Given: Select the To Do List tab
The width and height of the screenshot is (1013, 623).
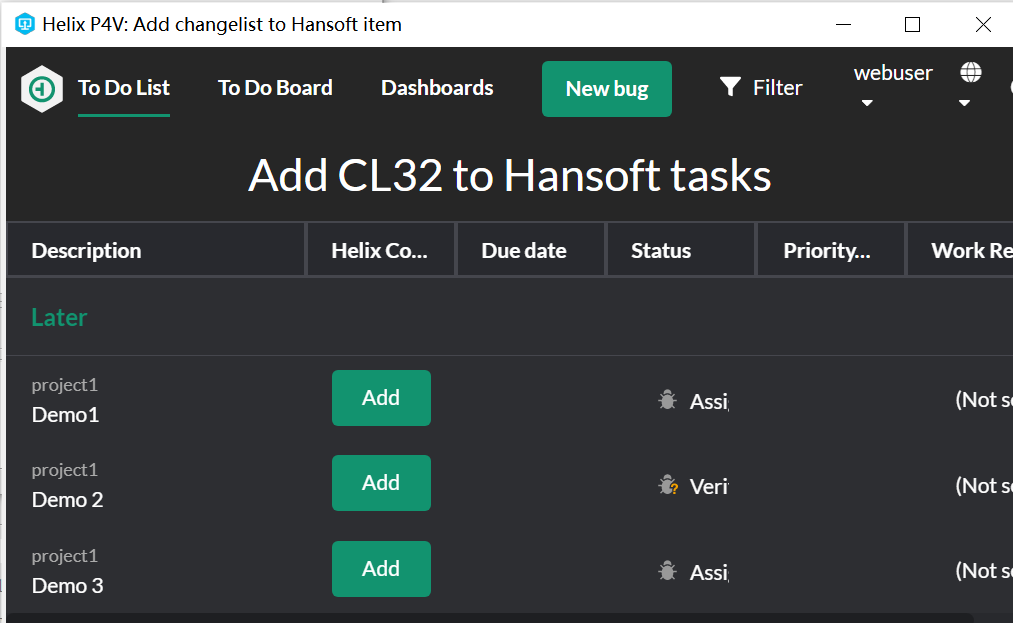Looking at the screenshot, I should coord(124,88).
